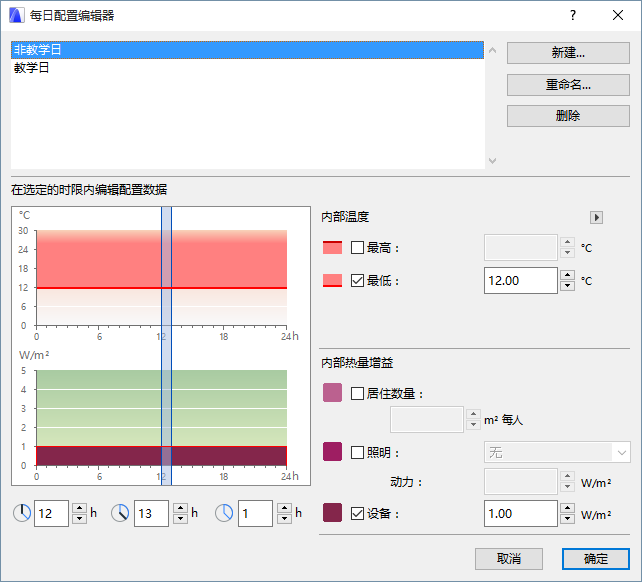Decrease duration with down arrow
The image size is (642, 582).
(x=284, y=519)
